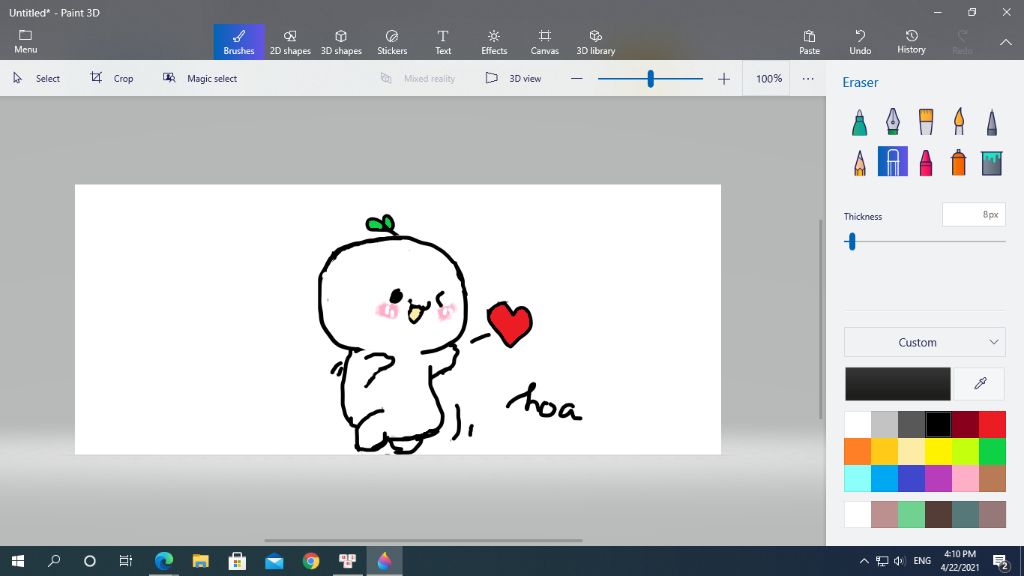Open the Windows Start menu
The image size is (1024, 576).
18,561
